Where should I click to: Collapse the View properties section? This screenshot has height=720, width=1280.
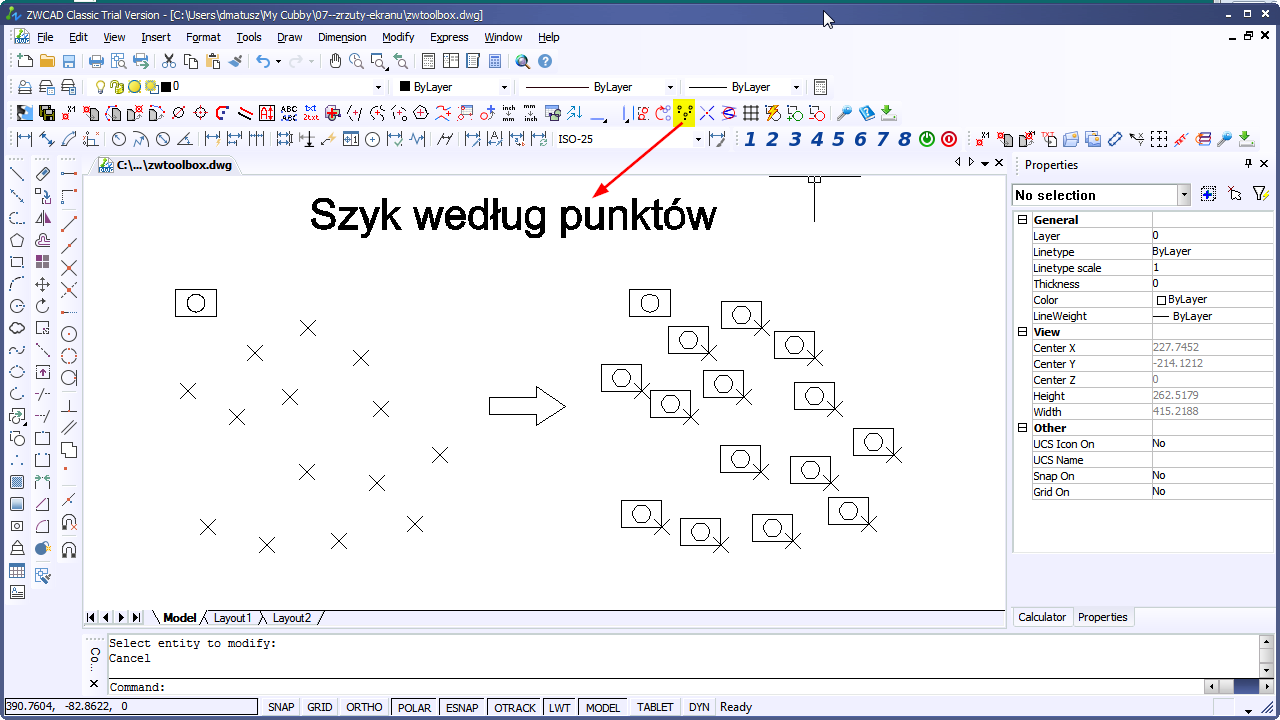[x=1022, y=332]
